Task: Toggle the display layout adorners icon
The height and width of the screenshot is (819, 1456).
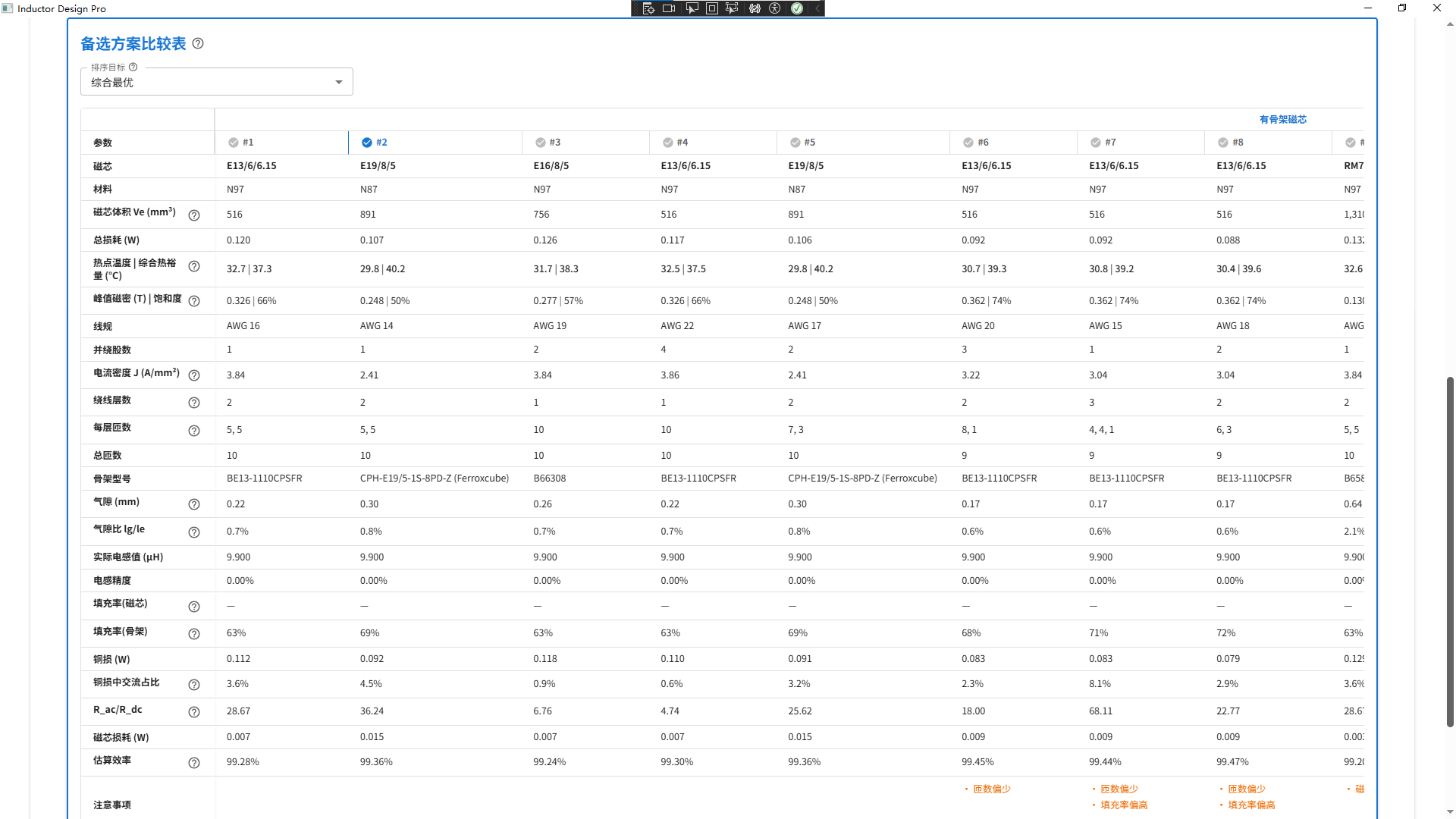Action: click(712, 8)
